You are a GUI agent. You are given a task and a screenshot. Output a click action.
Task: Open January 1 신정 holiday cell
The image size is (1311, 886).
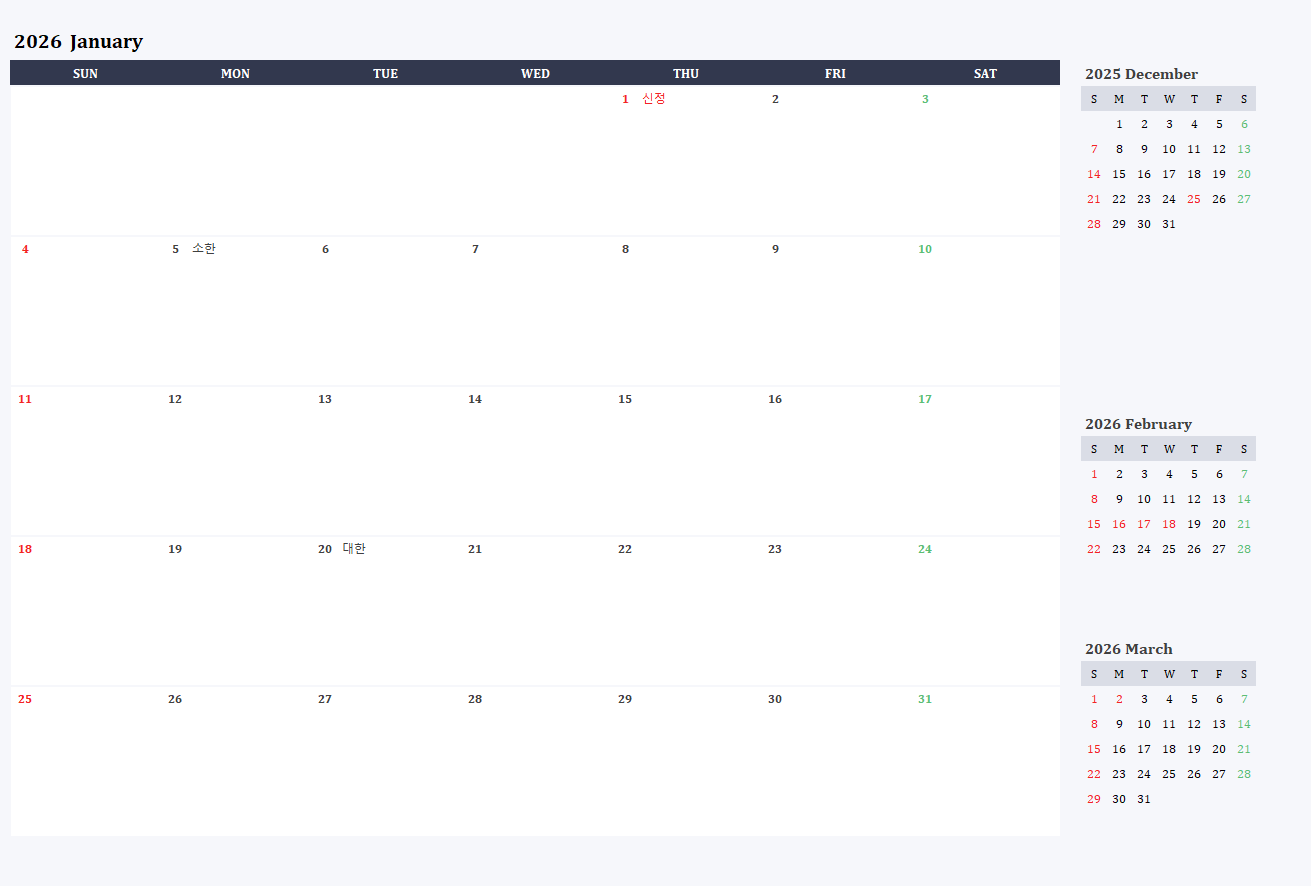click(685, 161)
